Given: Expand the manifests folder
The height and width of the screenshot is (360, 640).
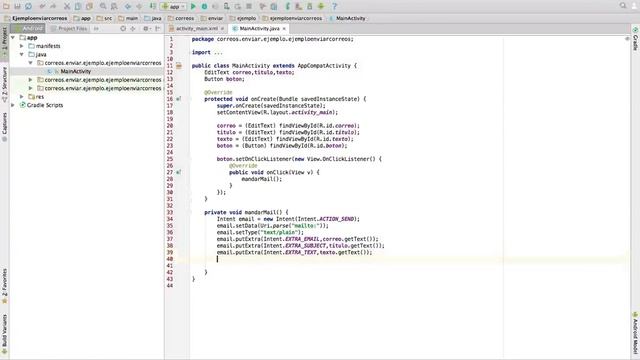Looking at the screenshot, I should tap(22, 46).
